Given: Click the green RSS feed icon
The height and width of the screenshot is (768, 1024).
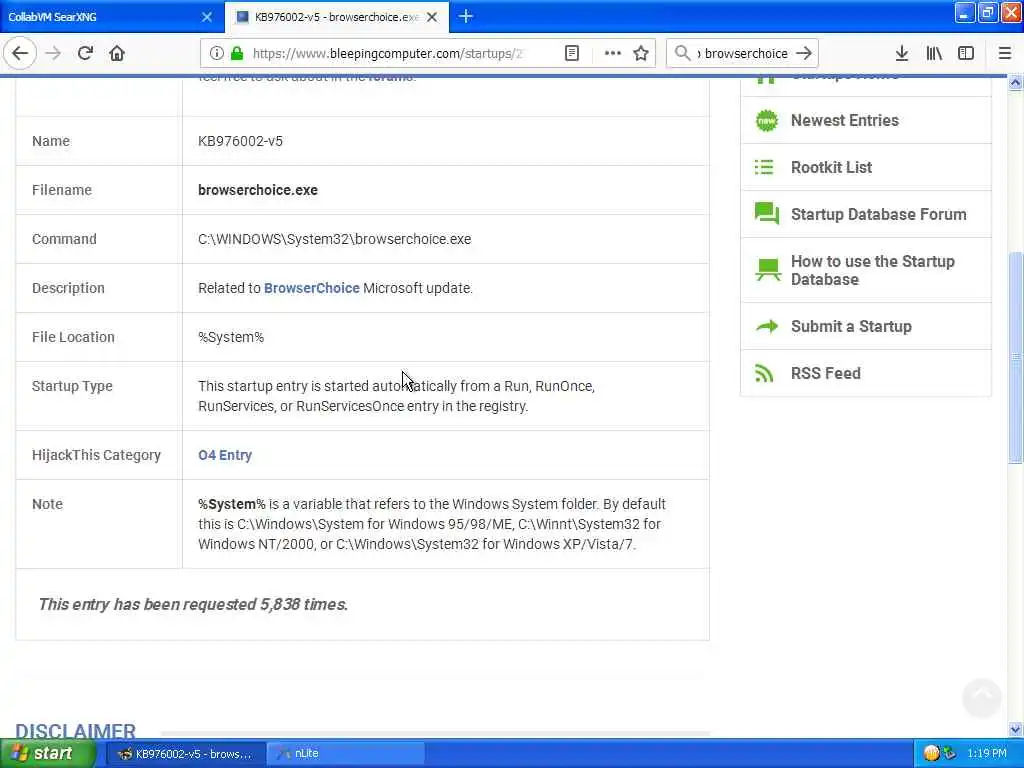Looking at the screenshot, I should [x=764, y=373].
